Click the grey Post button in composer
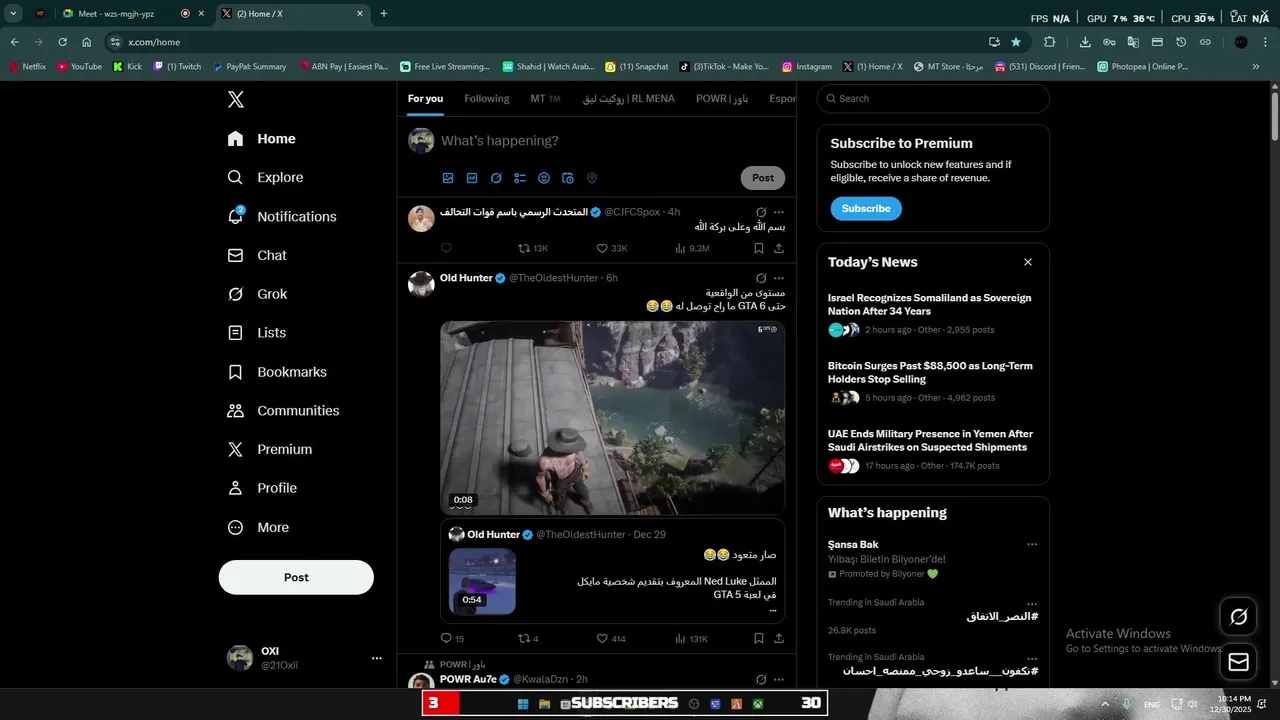Image resolution: width=1280 pixels, height=720 pixels. click(x=763, y=178)
